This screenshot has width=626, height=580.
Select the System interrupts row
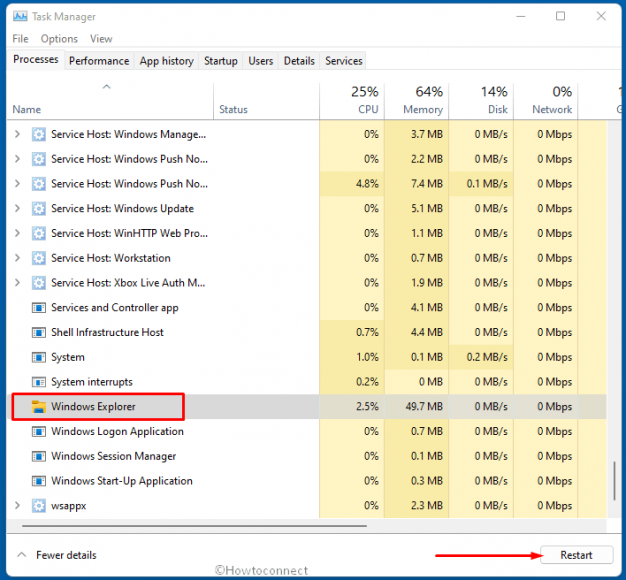pos(306,382)
